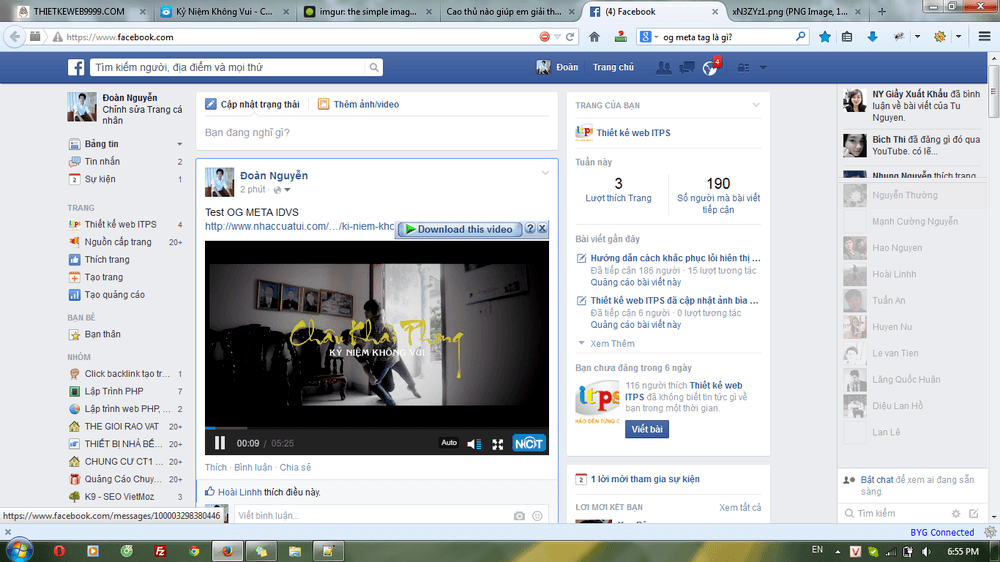Open chat settings gear icon
Screen dimensions: 1000x562
pyautogui.click(x=955, y=513)
